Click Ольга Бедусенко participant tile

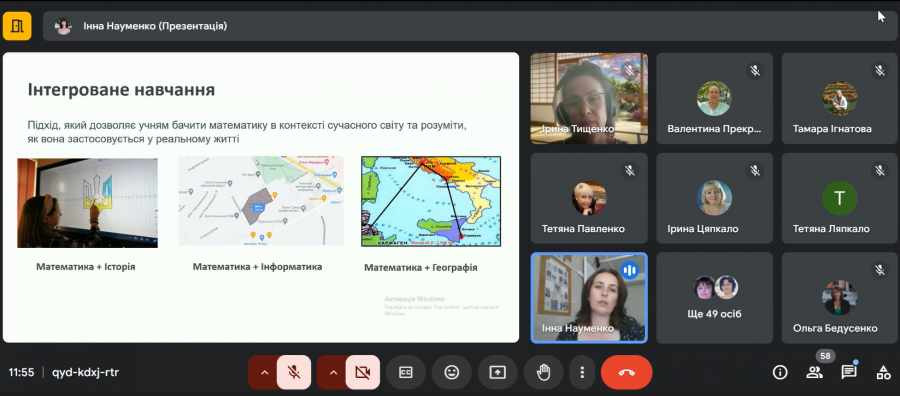pyautogui.click(x=840, y=298)
